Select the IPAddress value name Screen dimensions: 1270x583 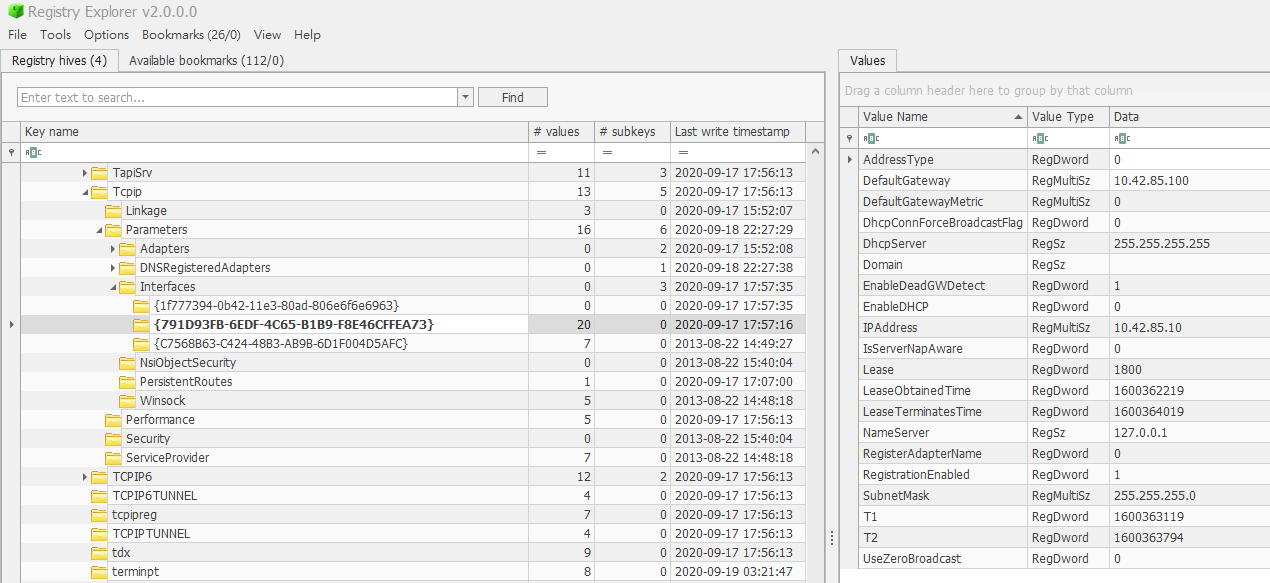890,328
